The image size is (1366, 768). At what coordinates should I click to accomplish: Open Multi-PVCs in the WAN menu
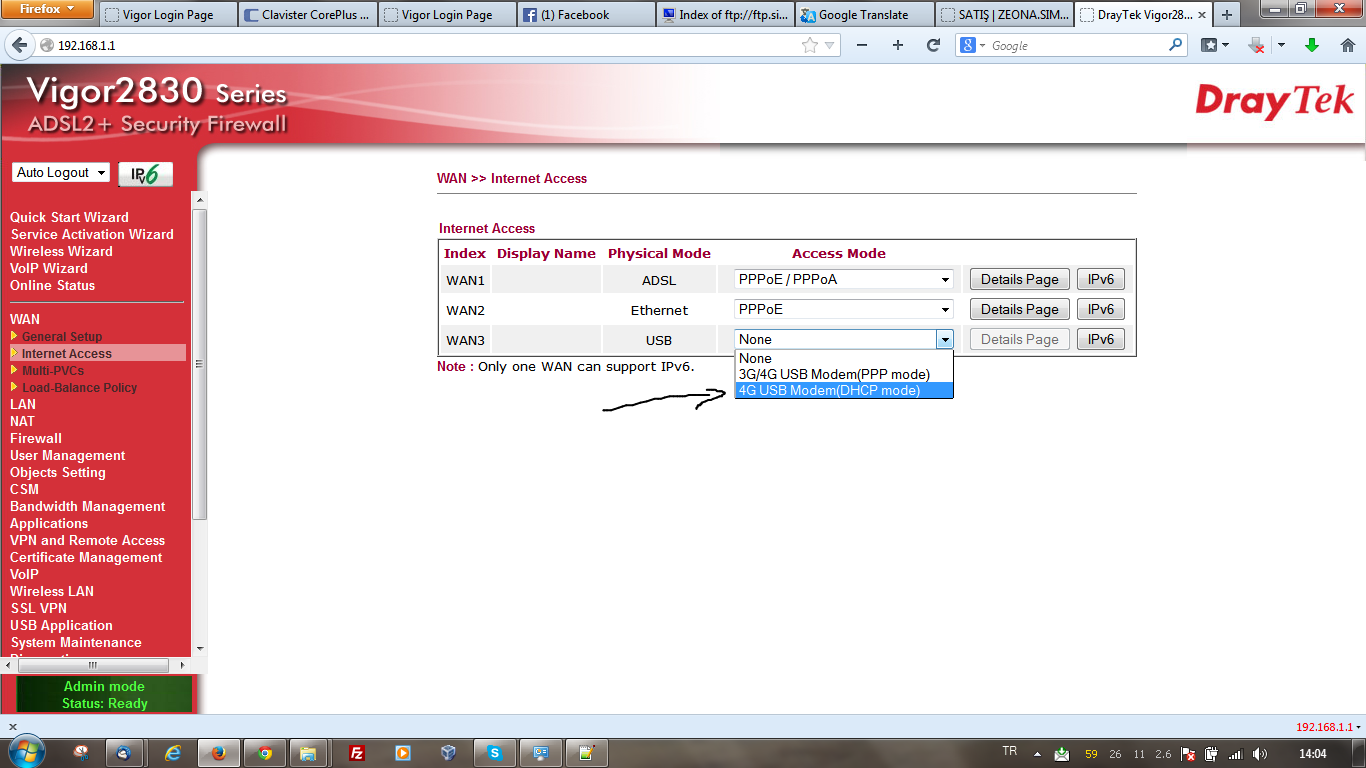click(53, 371)
